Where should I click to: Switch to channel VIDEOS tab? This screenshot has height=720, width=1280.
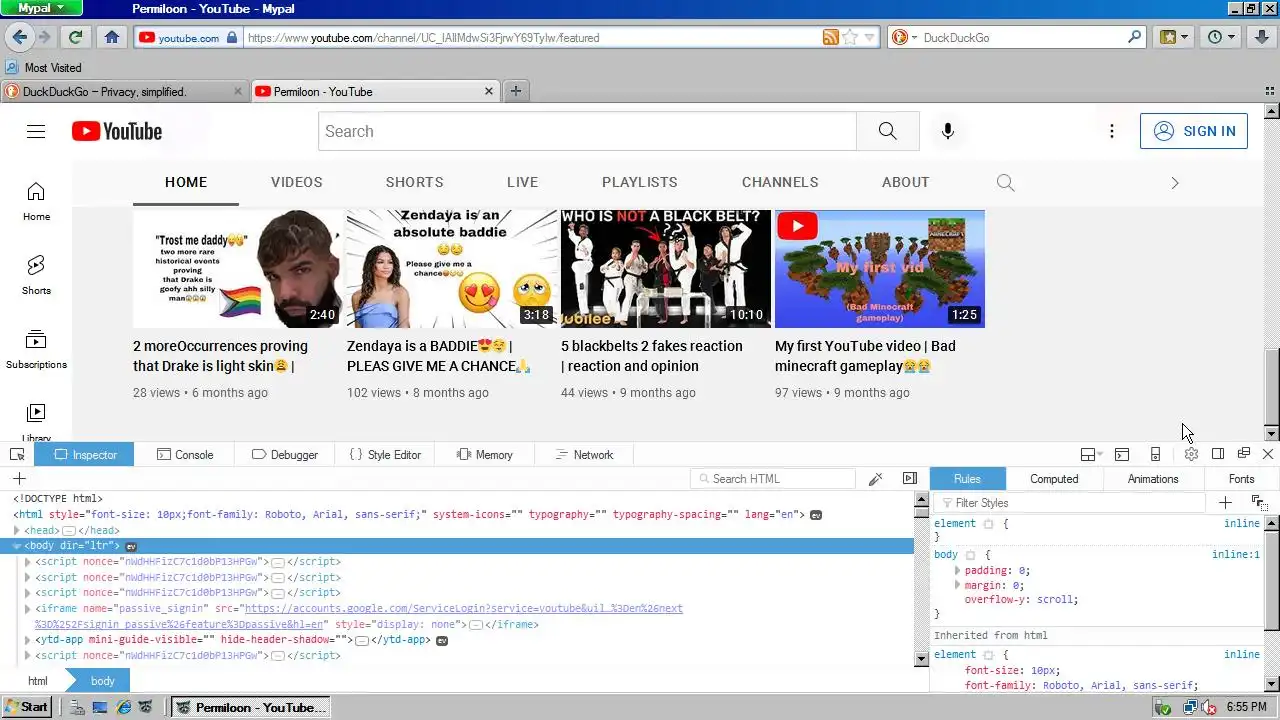296,182
